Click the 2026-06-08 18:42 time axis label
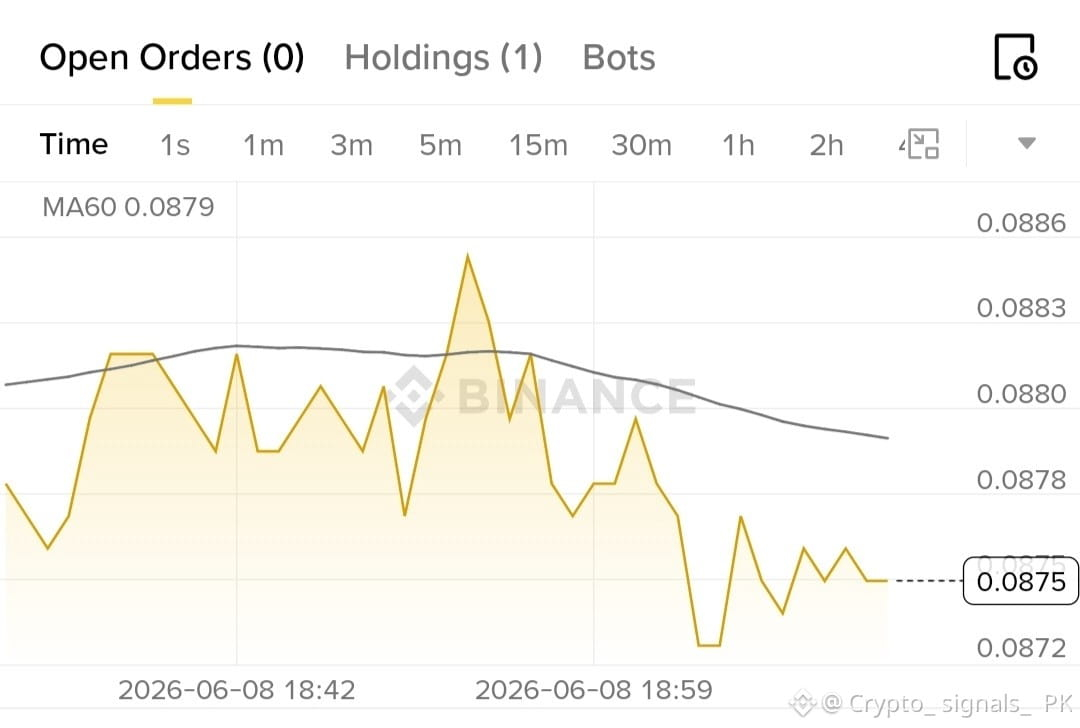The height and width of the screenshot is (728, 1080). pyautogui.click(x=236, y=689)
